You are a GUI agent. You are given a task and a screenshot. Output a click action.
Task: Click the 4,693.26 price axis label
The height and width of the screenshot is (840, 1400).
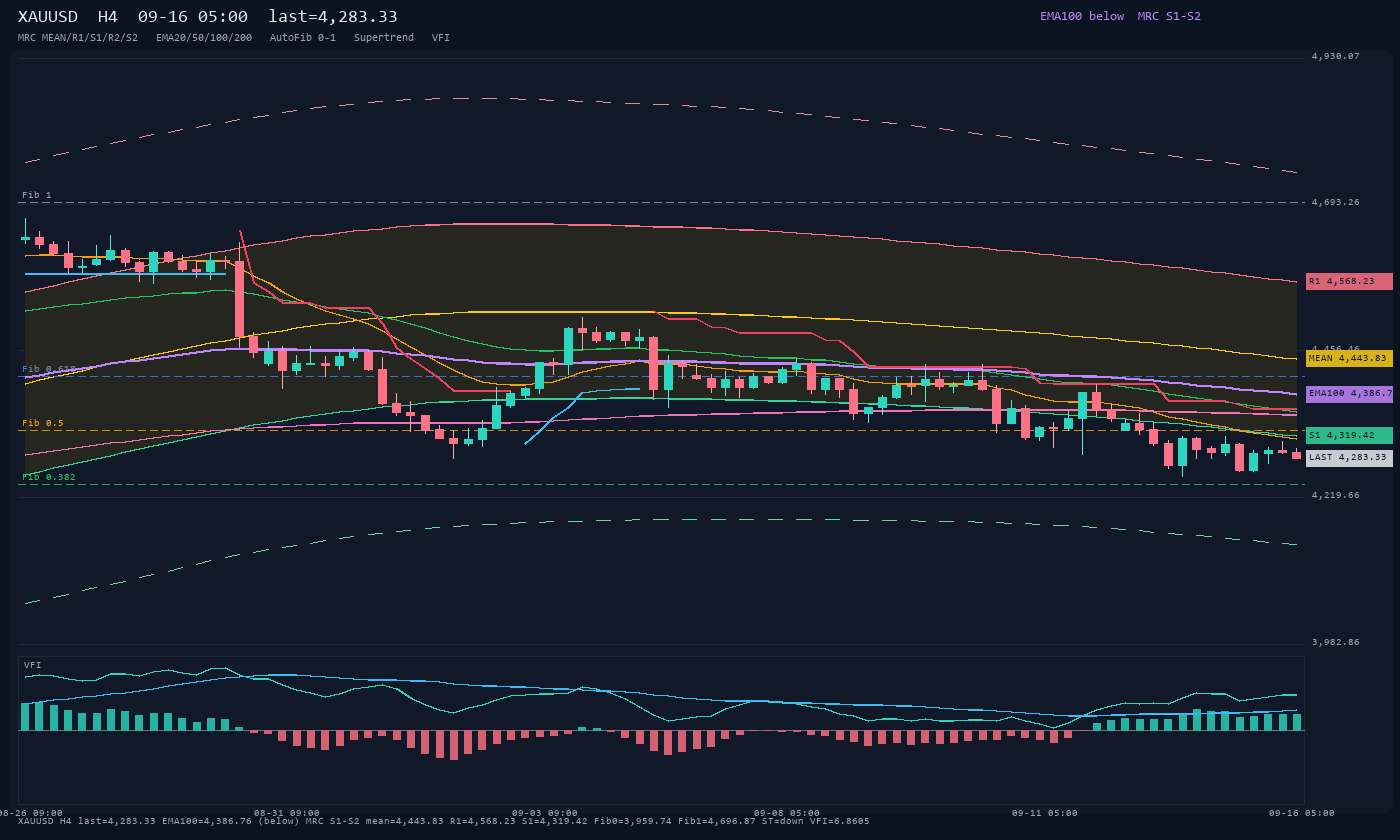[1336, 203]
